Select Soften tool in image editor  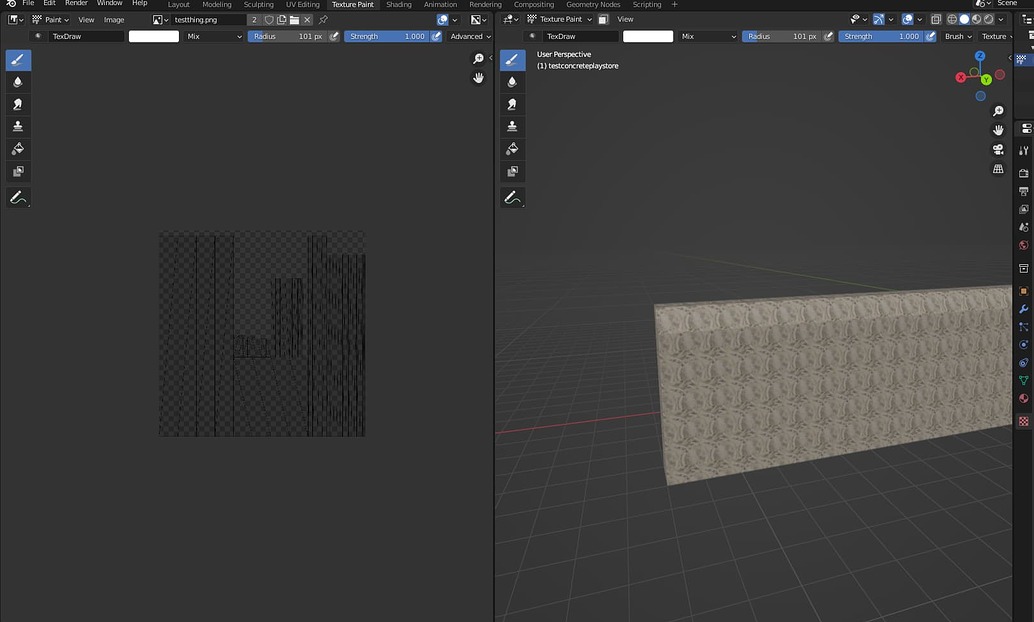pos(18,82)
